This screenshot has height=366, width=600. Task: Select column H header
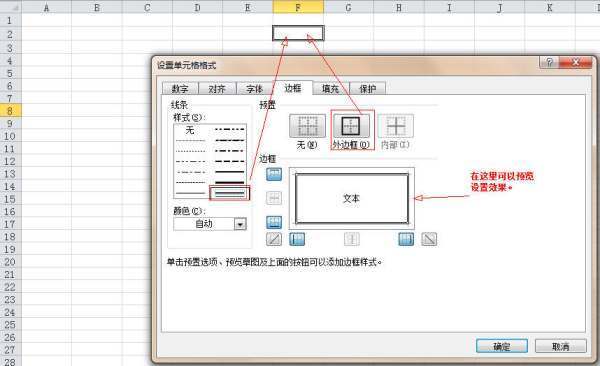399,7
